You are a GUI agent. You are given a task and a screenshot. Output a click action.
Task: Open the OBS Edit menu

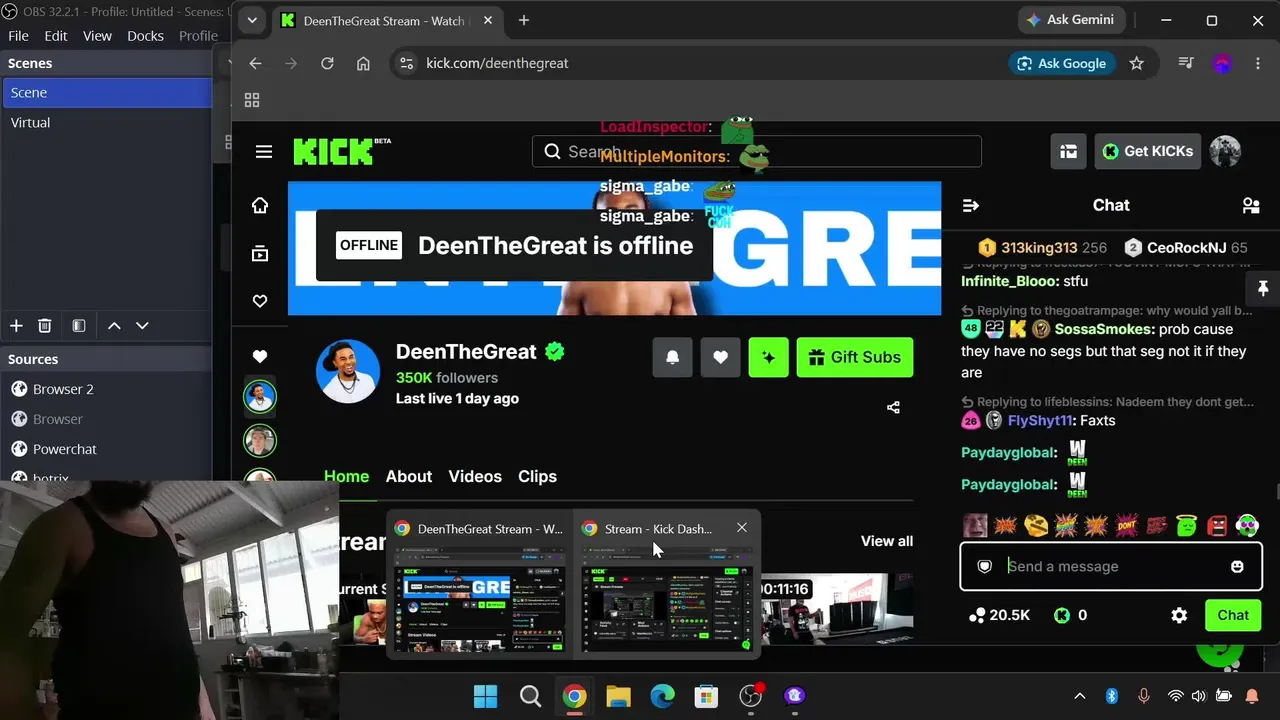point(56,35)
